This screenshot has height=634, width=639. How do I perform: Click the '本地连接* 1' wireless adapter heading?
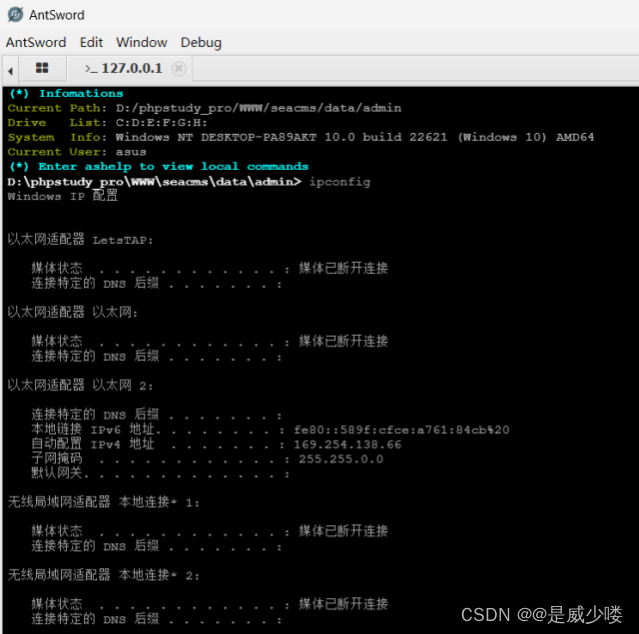[104, 502]
